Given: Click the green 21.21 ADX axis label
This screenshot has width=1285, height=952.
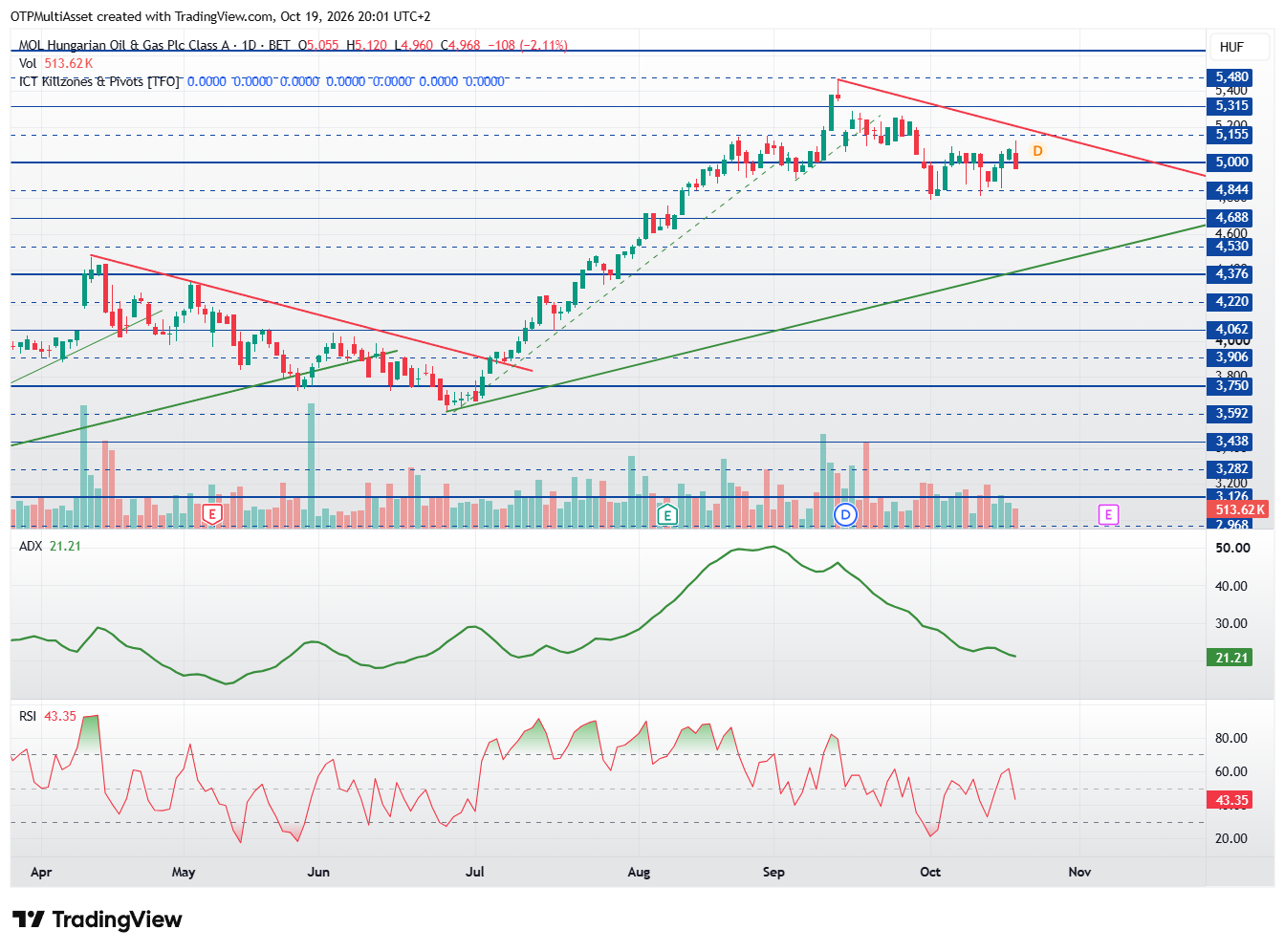Looking at the screenshot, I should [x=1231, y=658].
